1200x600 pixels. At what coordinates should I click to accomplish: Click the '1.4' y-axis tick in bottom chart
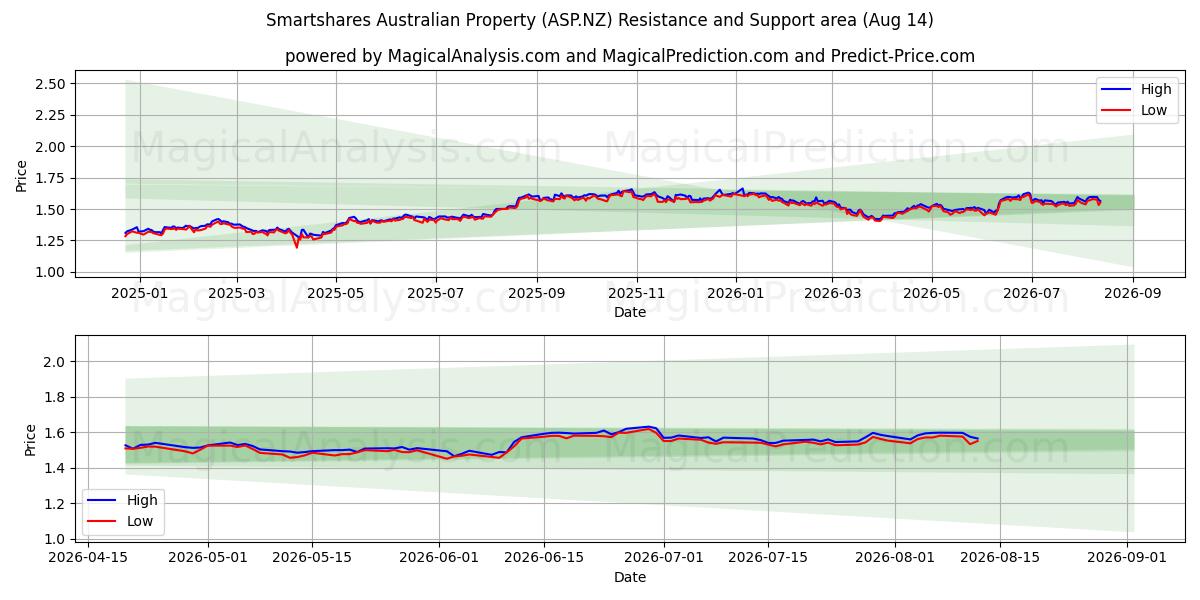coord(56,468)
